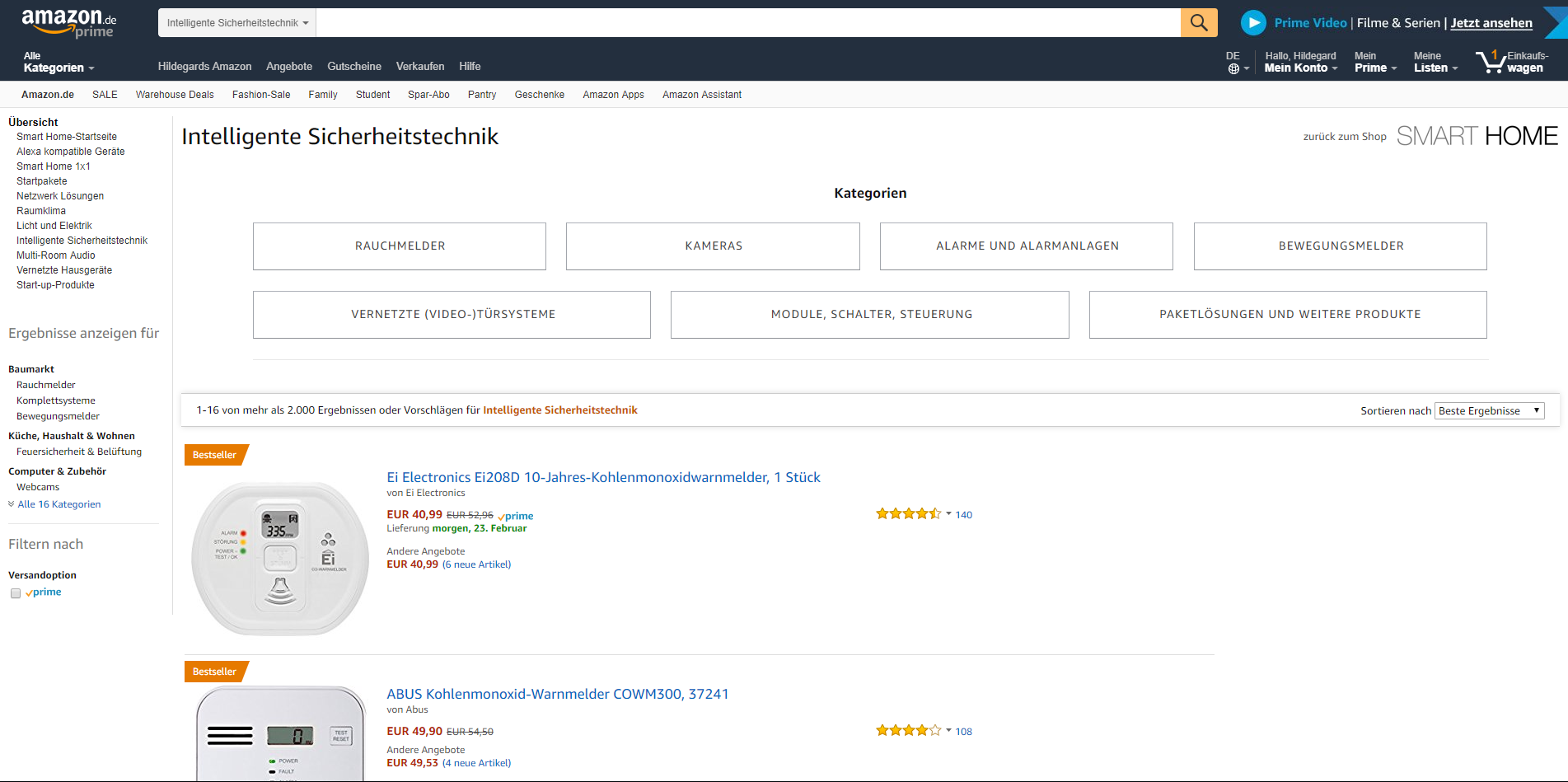Image resolution: width=1568 pixels, height=782 pixels.
Task: Open the Mein Konto dropdown
Action: [x=1301, y=63]
